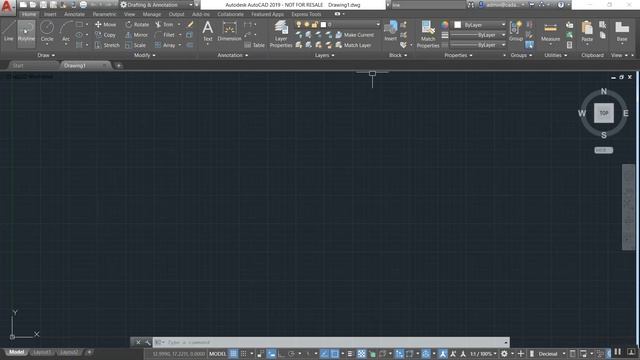Open the lineweight ByLayer dropdown
Image resolution: width=640 pixels, height=360 pixels.
click(478, 35)
